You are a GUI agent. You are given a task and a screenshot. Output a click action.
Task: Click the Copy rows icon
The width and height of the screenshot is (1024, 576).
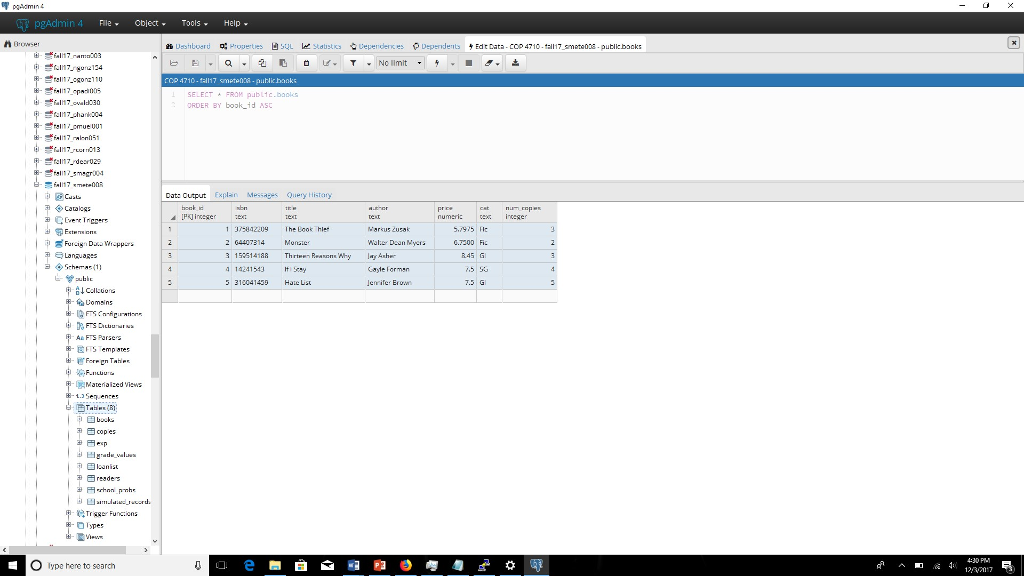pos(262,63)
